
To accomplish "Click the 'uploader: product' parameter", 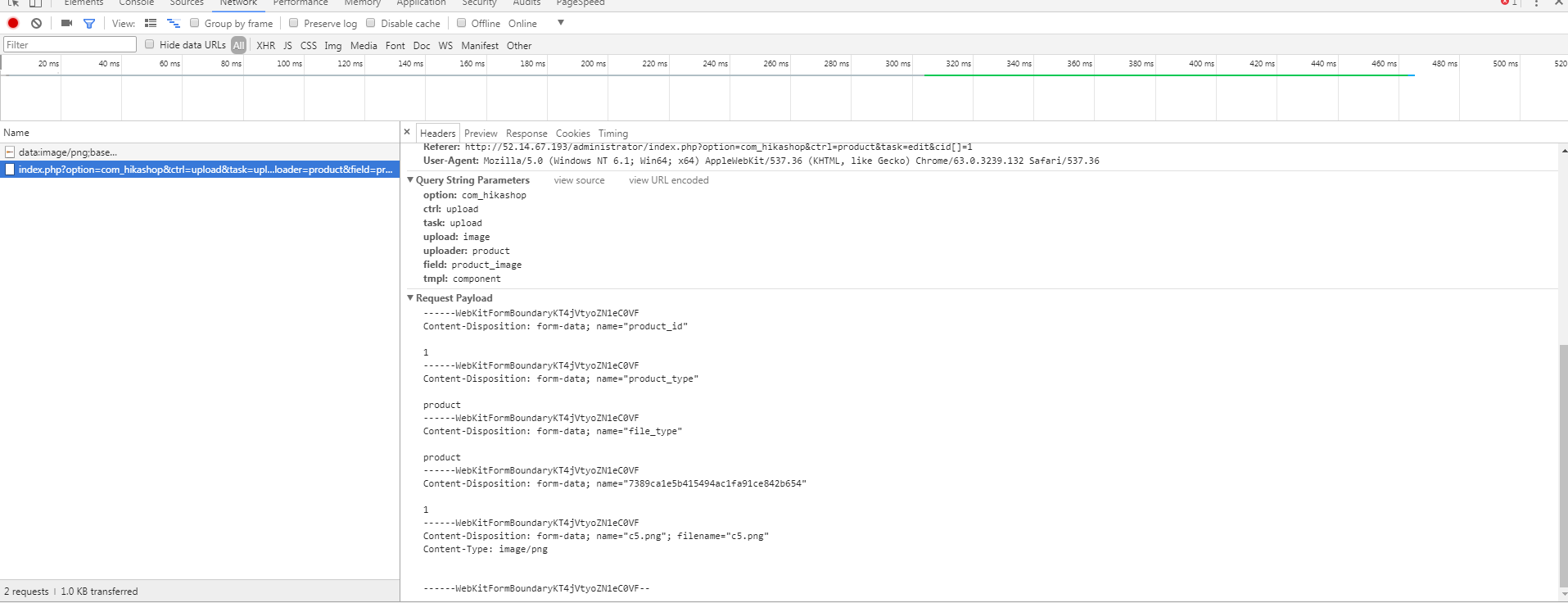I will 467,251.
